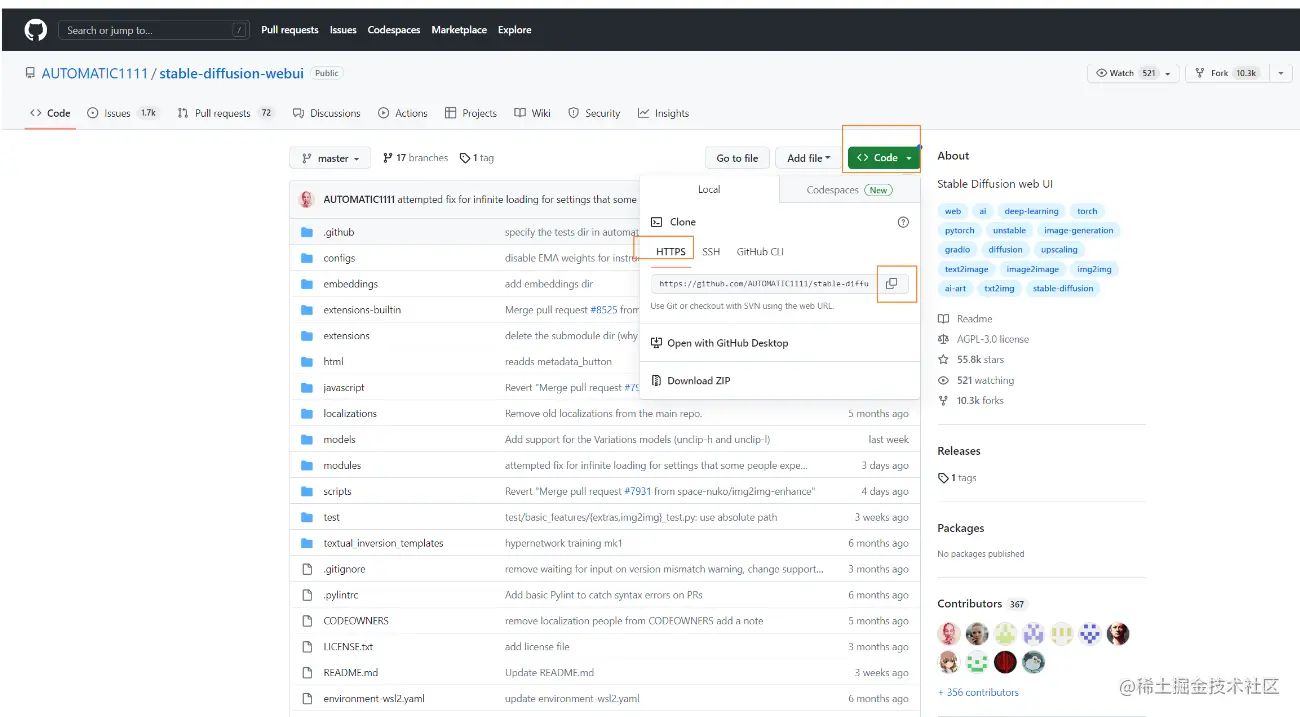1300x717 pixels.
Task: Switch to Codespaces tab
Action: pos(849,189)
